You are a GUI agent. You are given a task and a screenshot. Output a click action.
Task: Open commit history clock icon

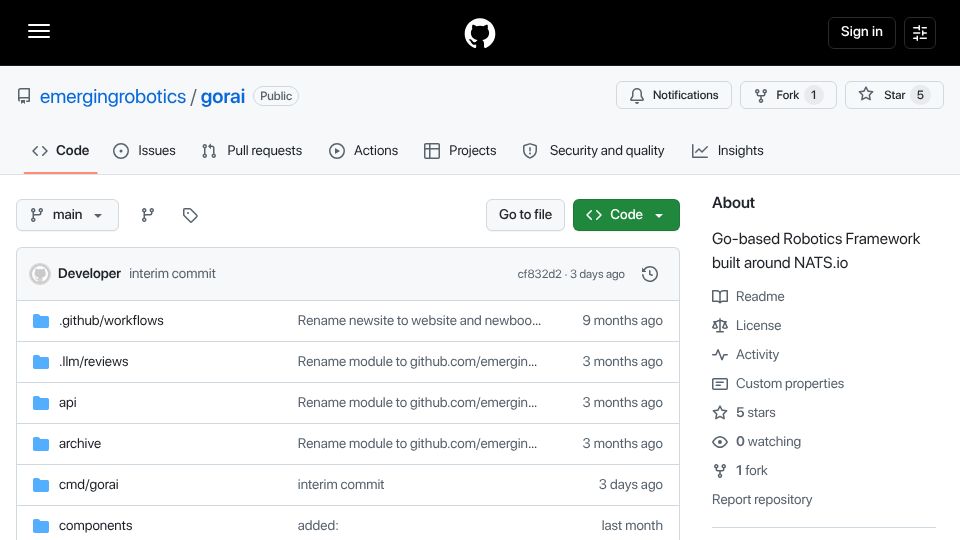pos(650,274)
